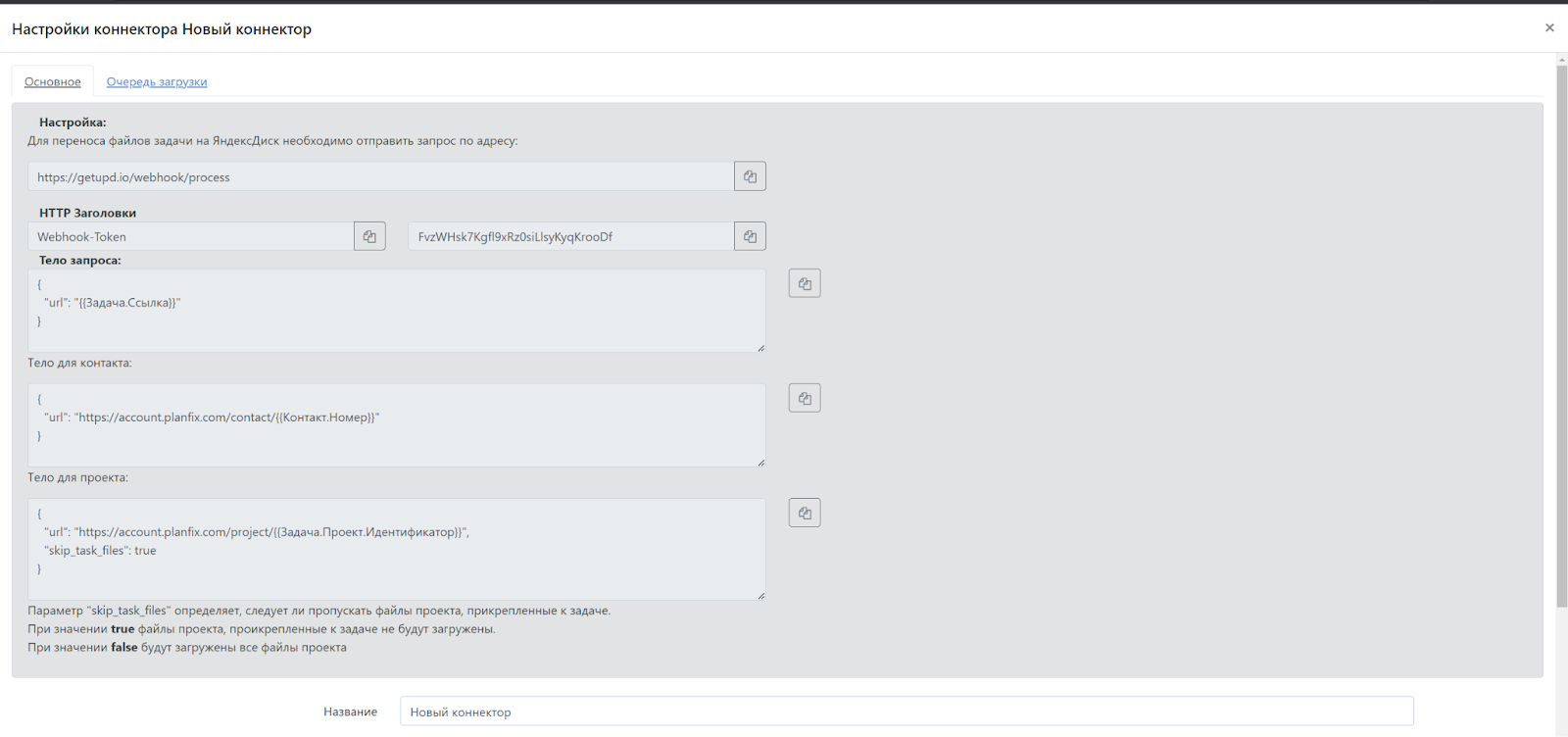Switch to the Основное tab
The image size is (1568, 737).
[53, 81]
